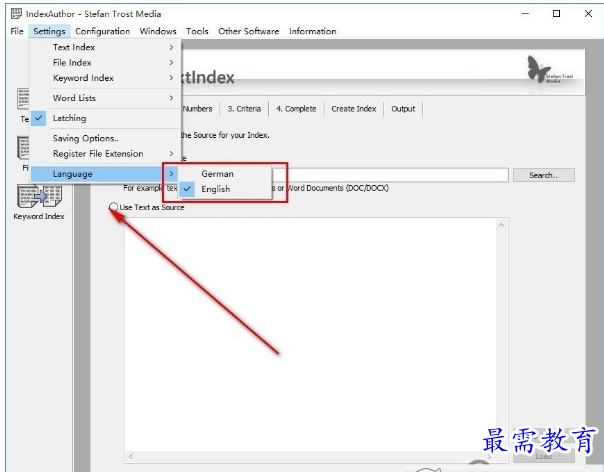Viewport: 604px width, 472px height.
Task: Expand the Language submenu
Action: 105,174
